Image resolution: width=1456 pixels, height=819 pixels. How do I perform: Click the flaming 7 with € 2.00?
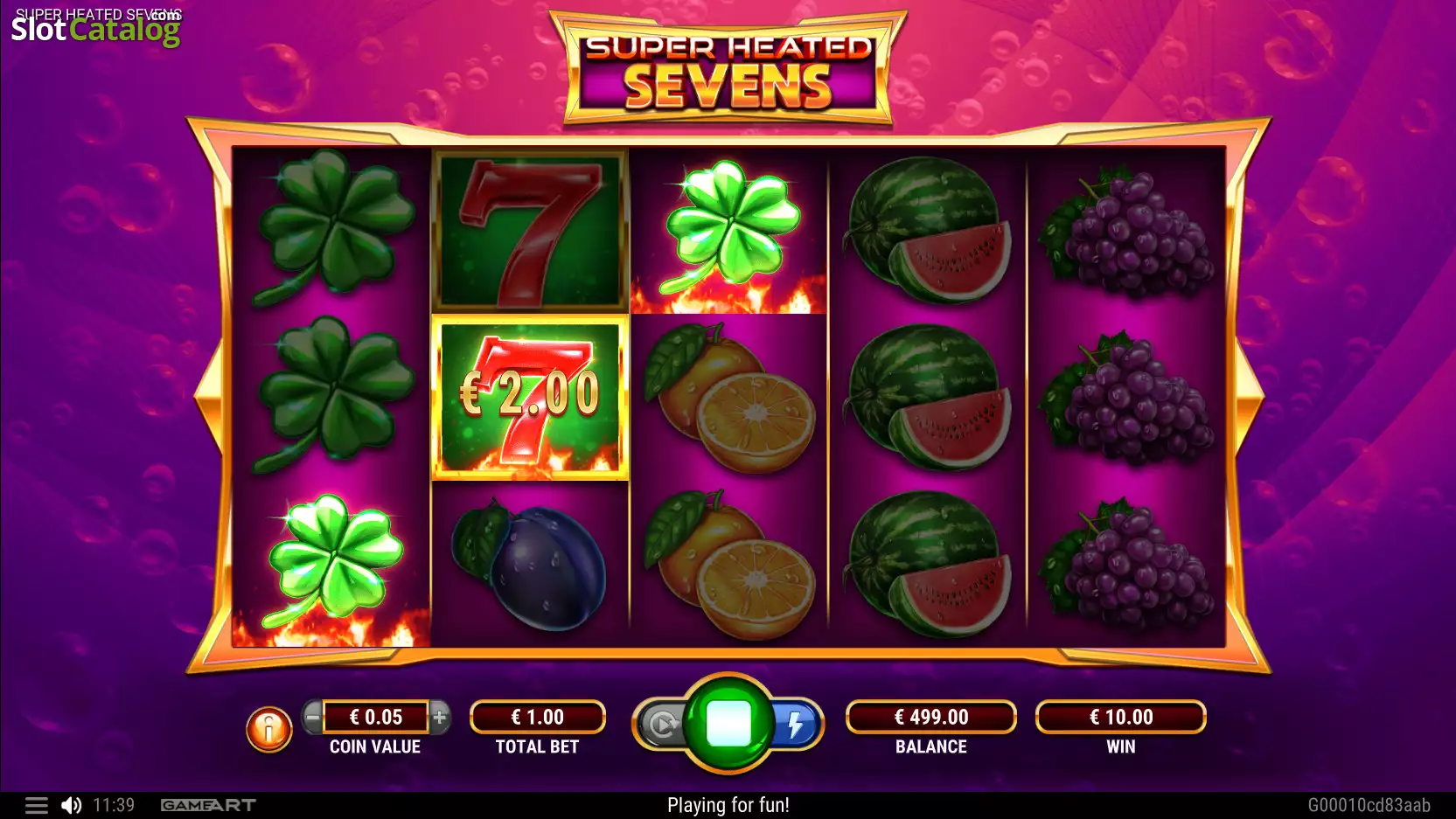[x=530, y=398]
